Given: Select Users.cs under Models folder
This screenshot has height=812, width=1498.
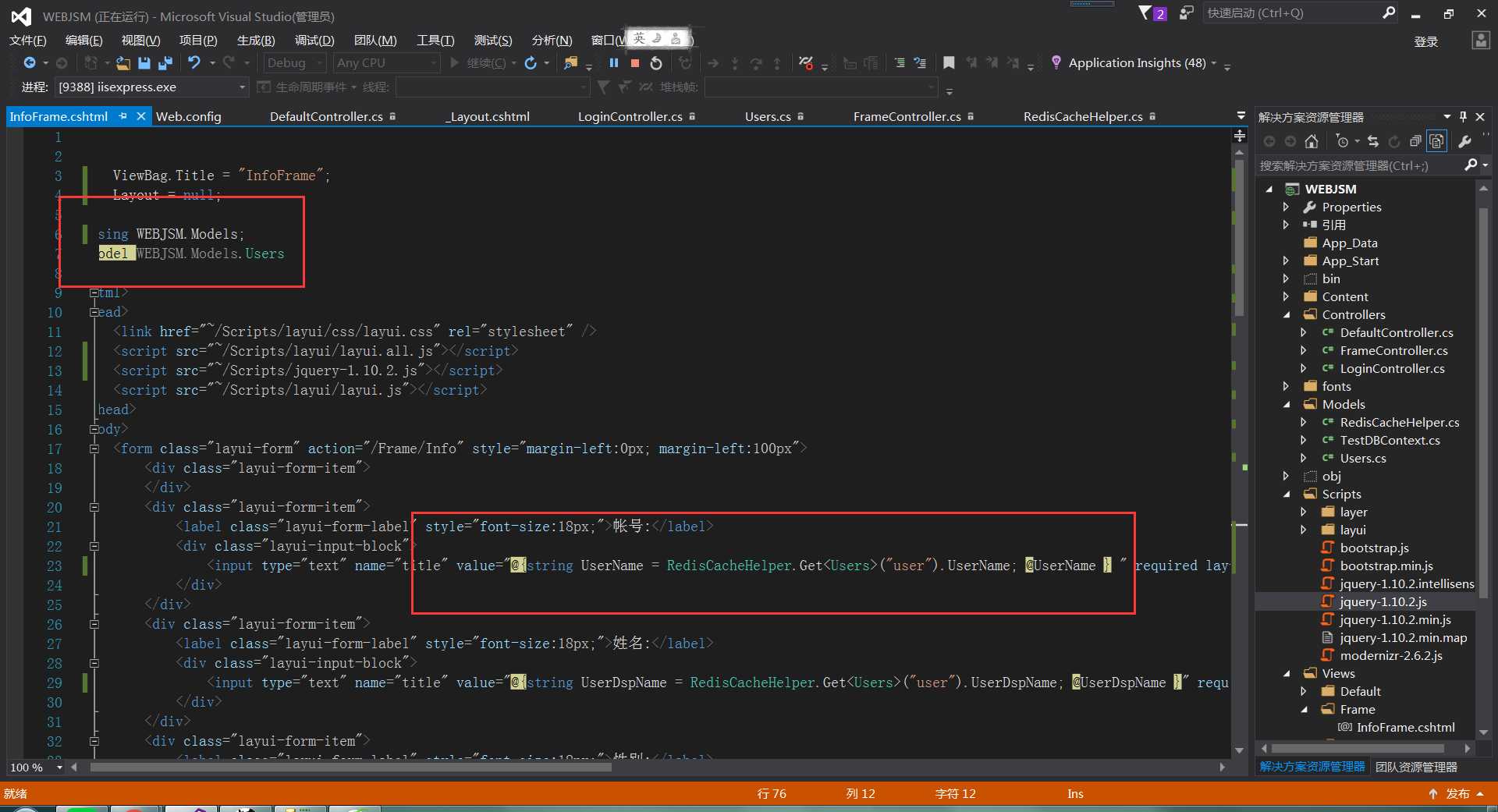Looking at the screenshot, I should [x=1363, y=459].
